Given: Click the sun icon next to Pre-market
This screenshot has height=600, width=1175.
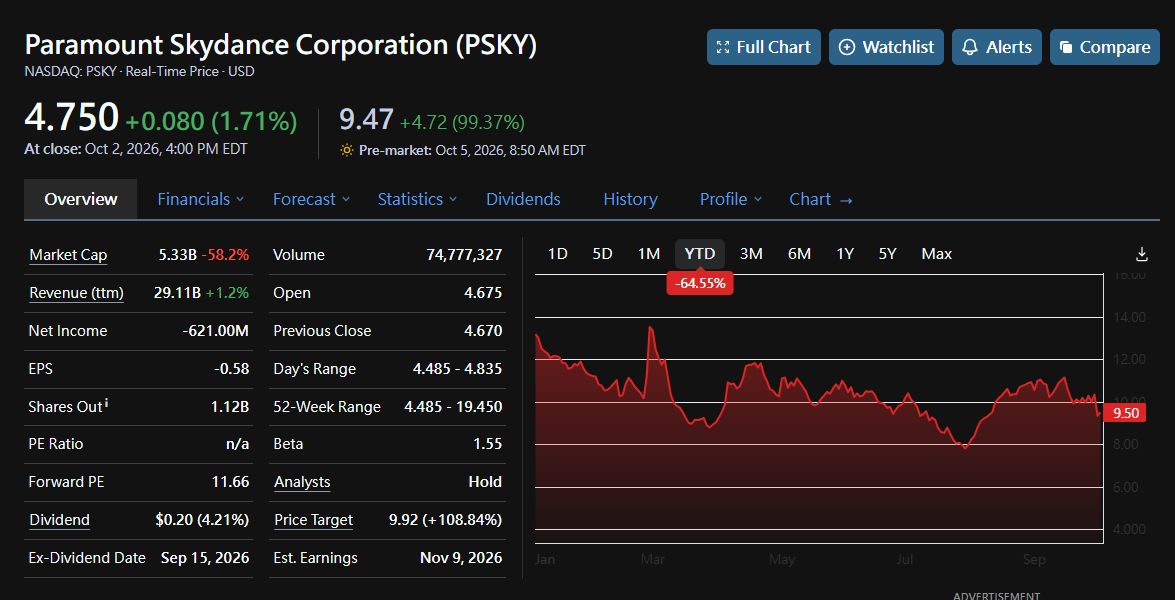Looking at the screenshot, I should coord(346,150).
